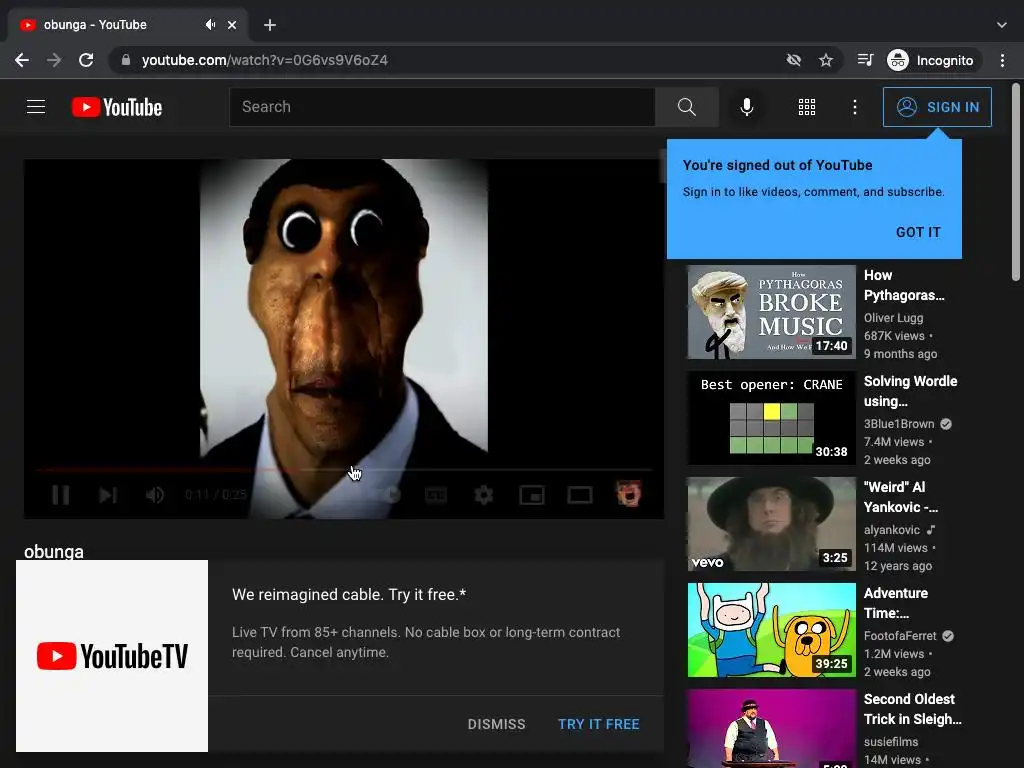1024x768 pixels.
Task: Open Second Oldest Trick thumbnail
Action: coord(771,728)
